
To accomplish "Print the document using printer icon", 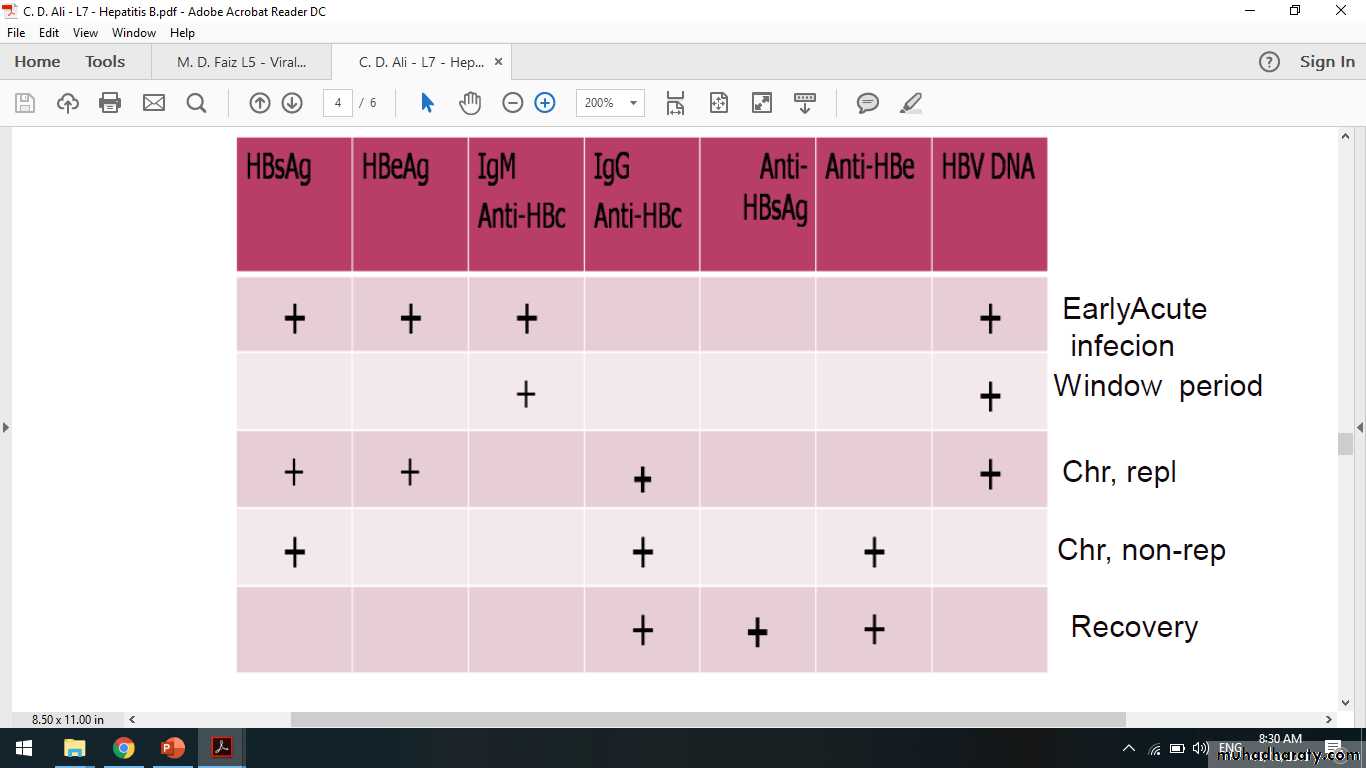I will pyautogui.click(x=110, y=103).
